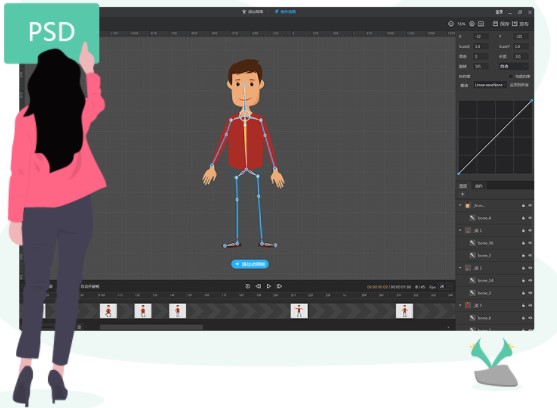Open the Linear easing dropdown
This screenshot has width=557, height=408.
pyautogui.click(x=490, y=85)
